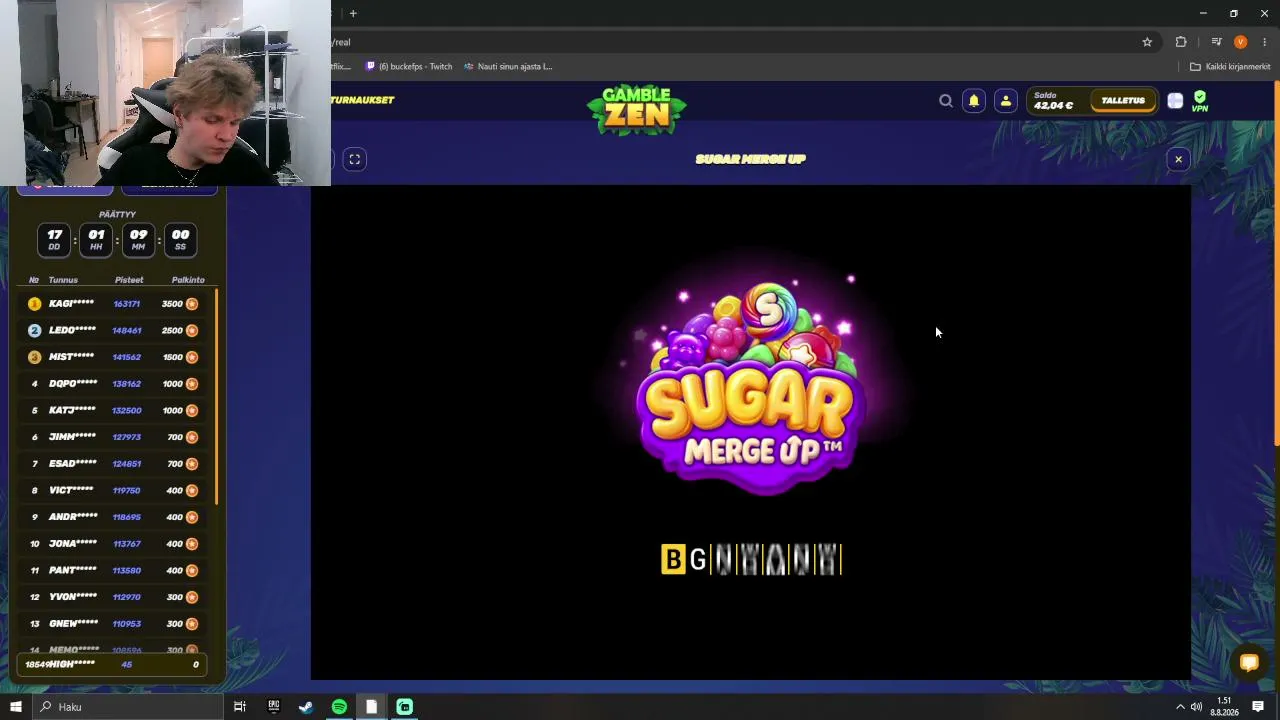Open Task View on the taskbar
The height and width of the screenshot is (720, 1280).
(240, 707)
